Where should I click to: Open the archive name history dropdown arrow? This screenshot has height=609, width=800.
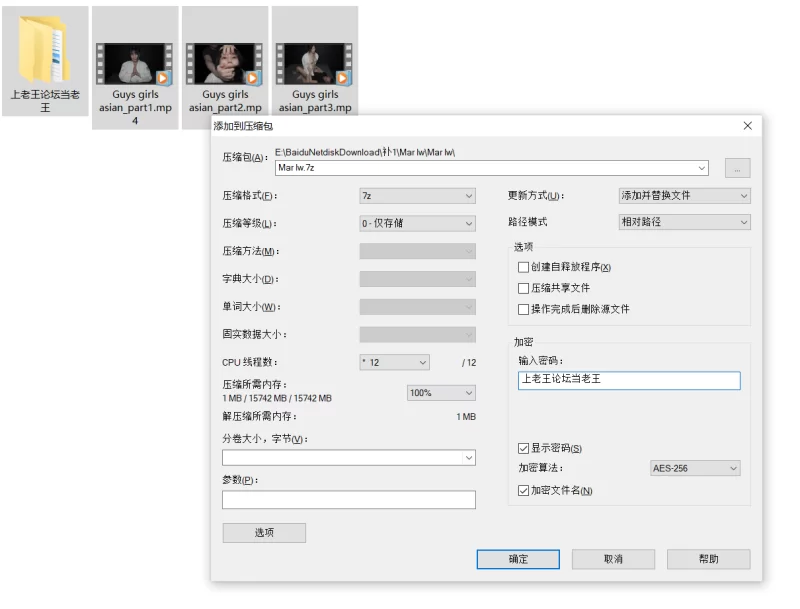pyautogui.click(x=702, y=168)
